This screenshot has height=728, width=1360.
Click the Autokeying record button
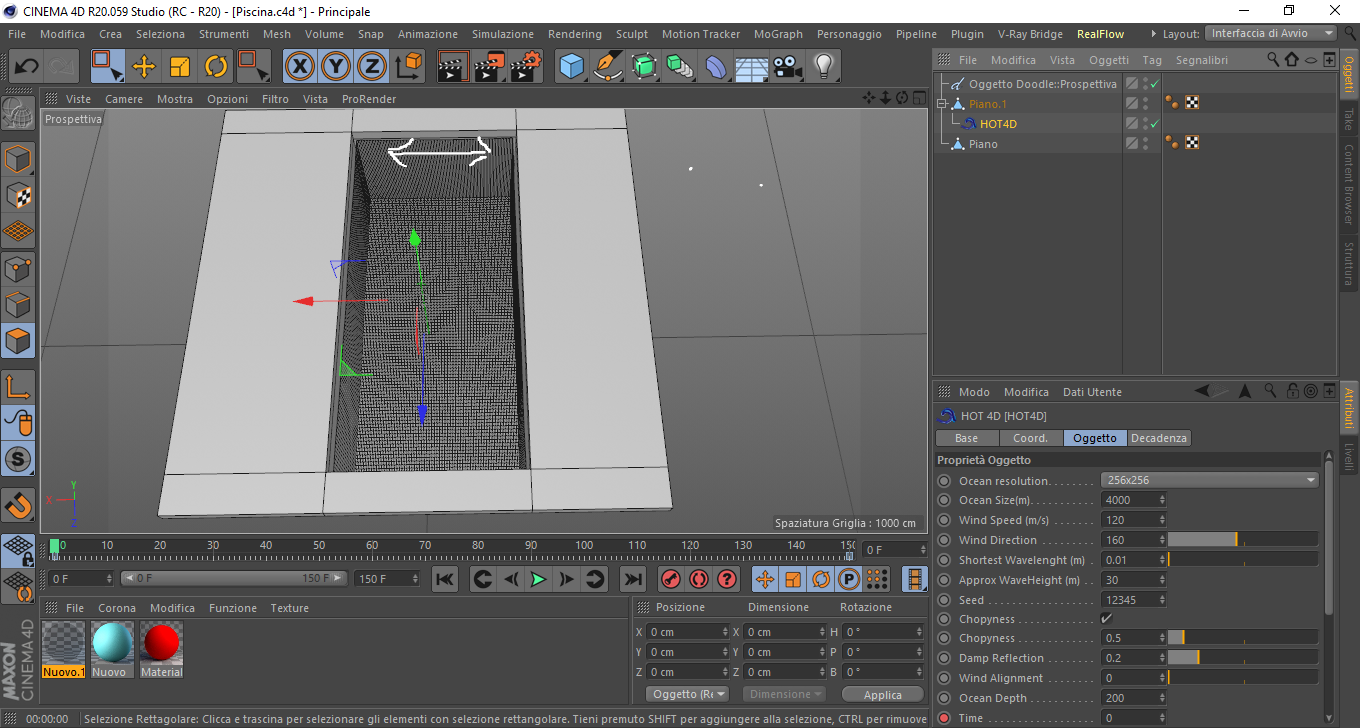[698, 579]
